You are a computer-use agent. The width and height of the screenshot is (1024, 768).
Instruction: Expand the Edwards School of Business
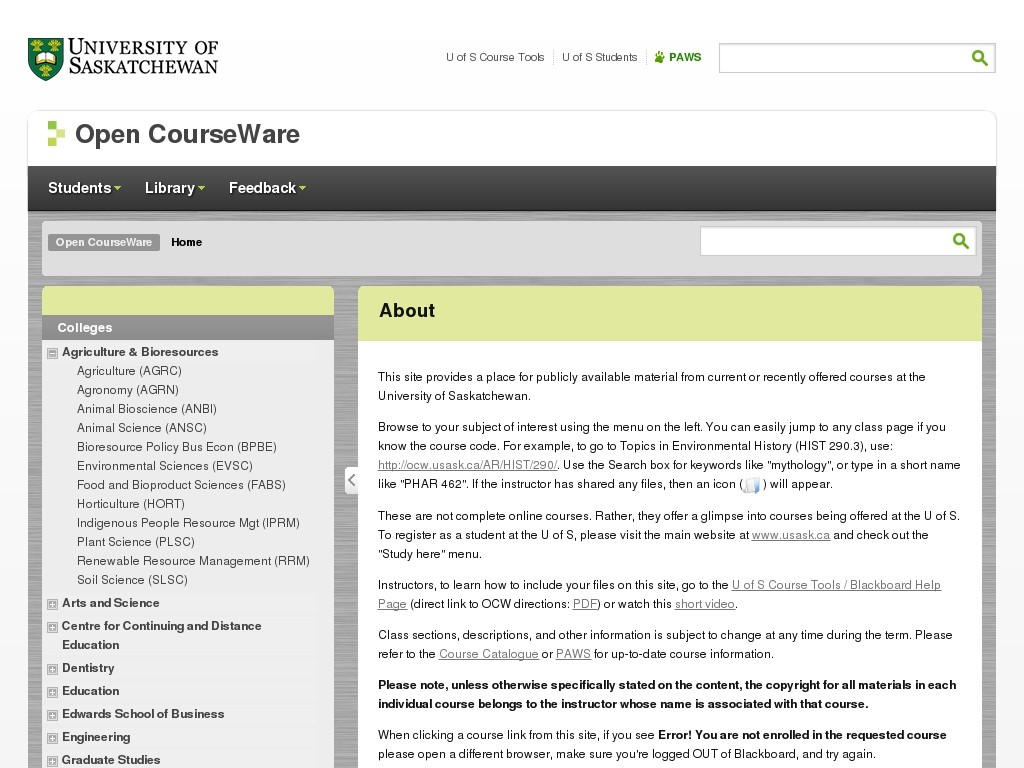point(52,715)
